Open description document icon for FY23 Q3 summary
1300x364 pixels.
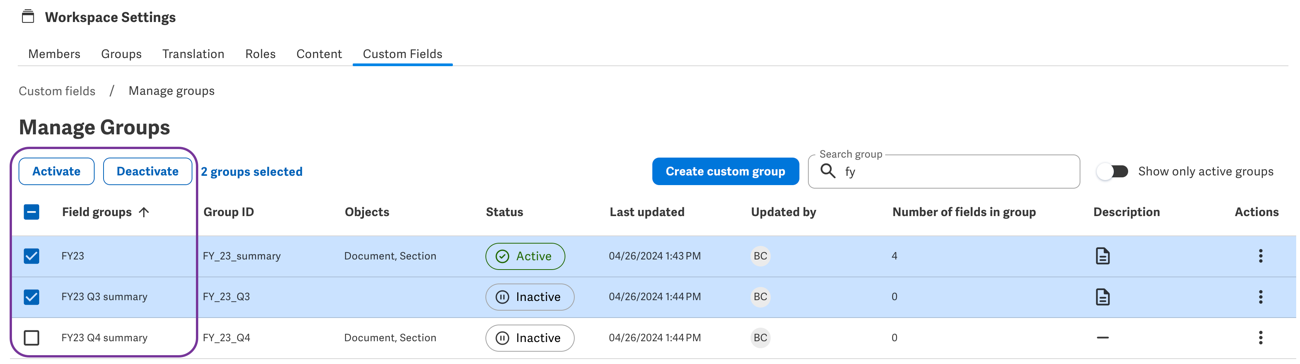coord(1102,297)
